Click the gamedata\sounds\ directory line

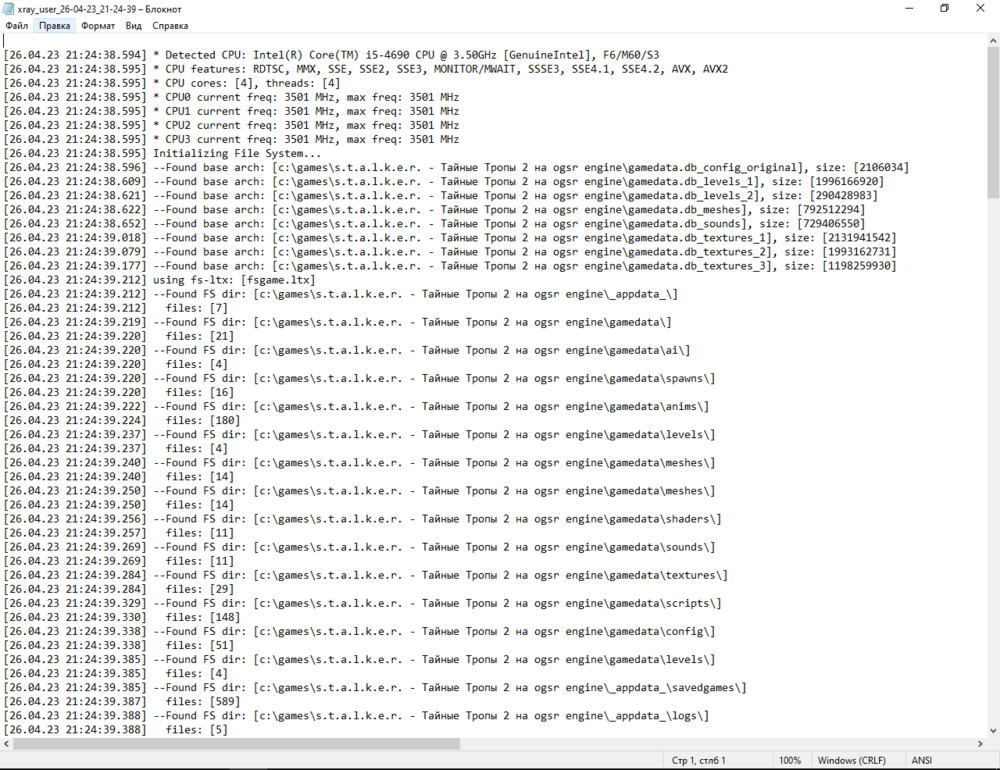point(360,547)
